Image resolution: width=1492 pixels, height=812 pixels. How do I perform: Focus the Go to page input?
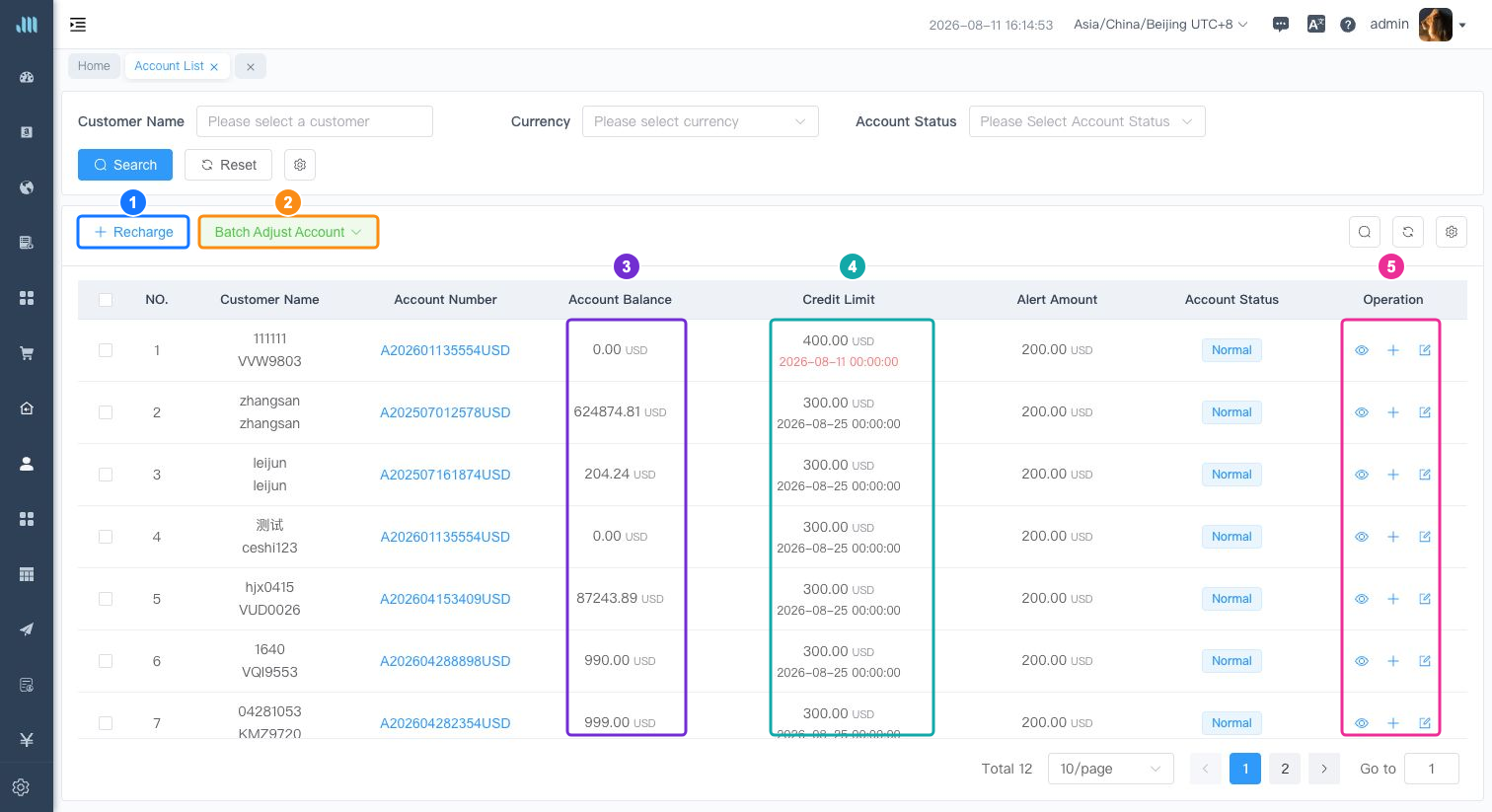1432,769
